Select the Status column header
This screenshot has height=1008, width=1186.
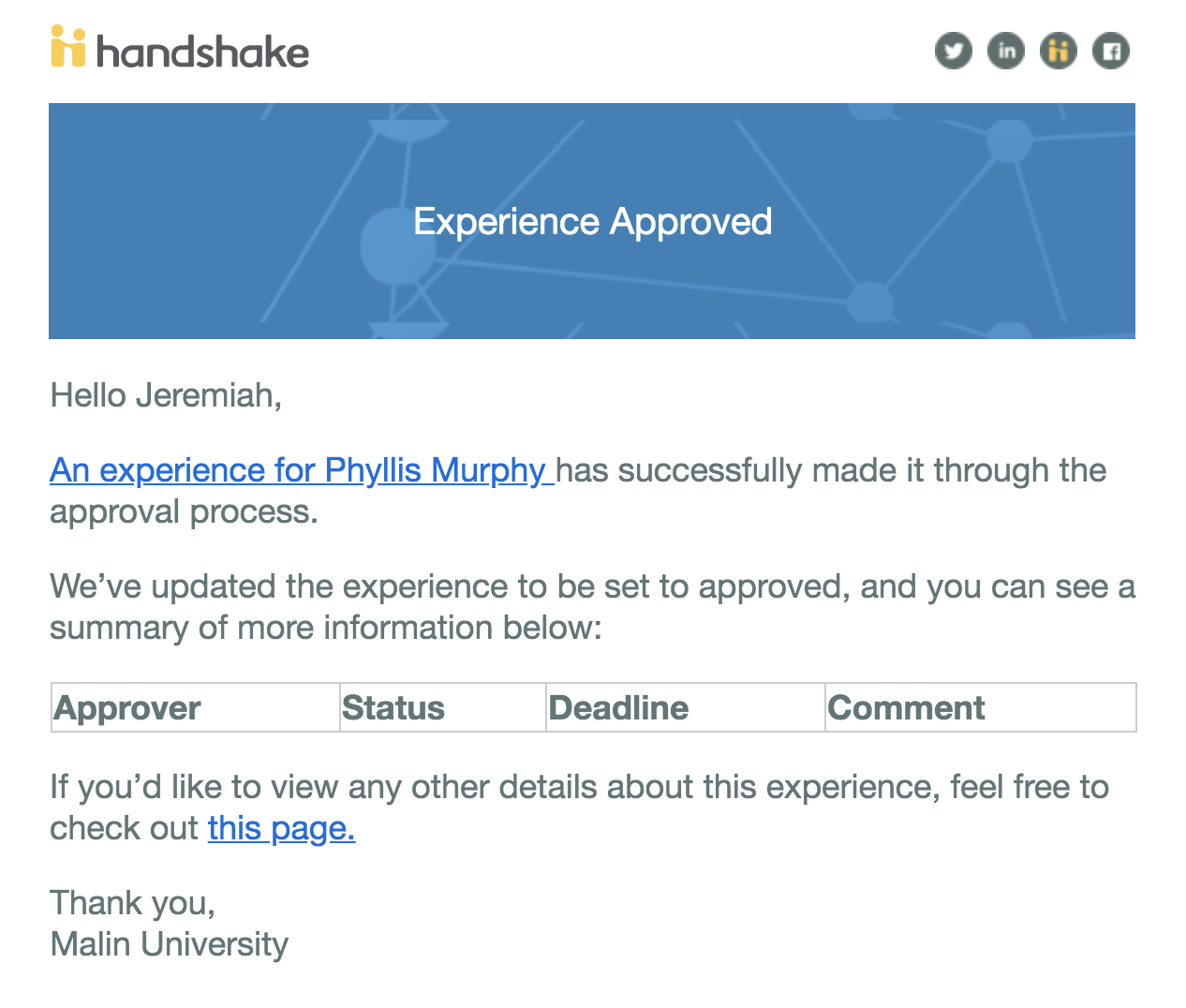(442, 708)
